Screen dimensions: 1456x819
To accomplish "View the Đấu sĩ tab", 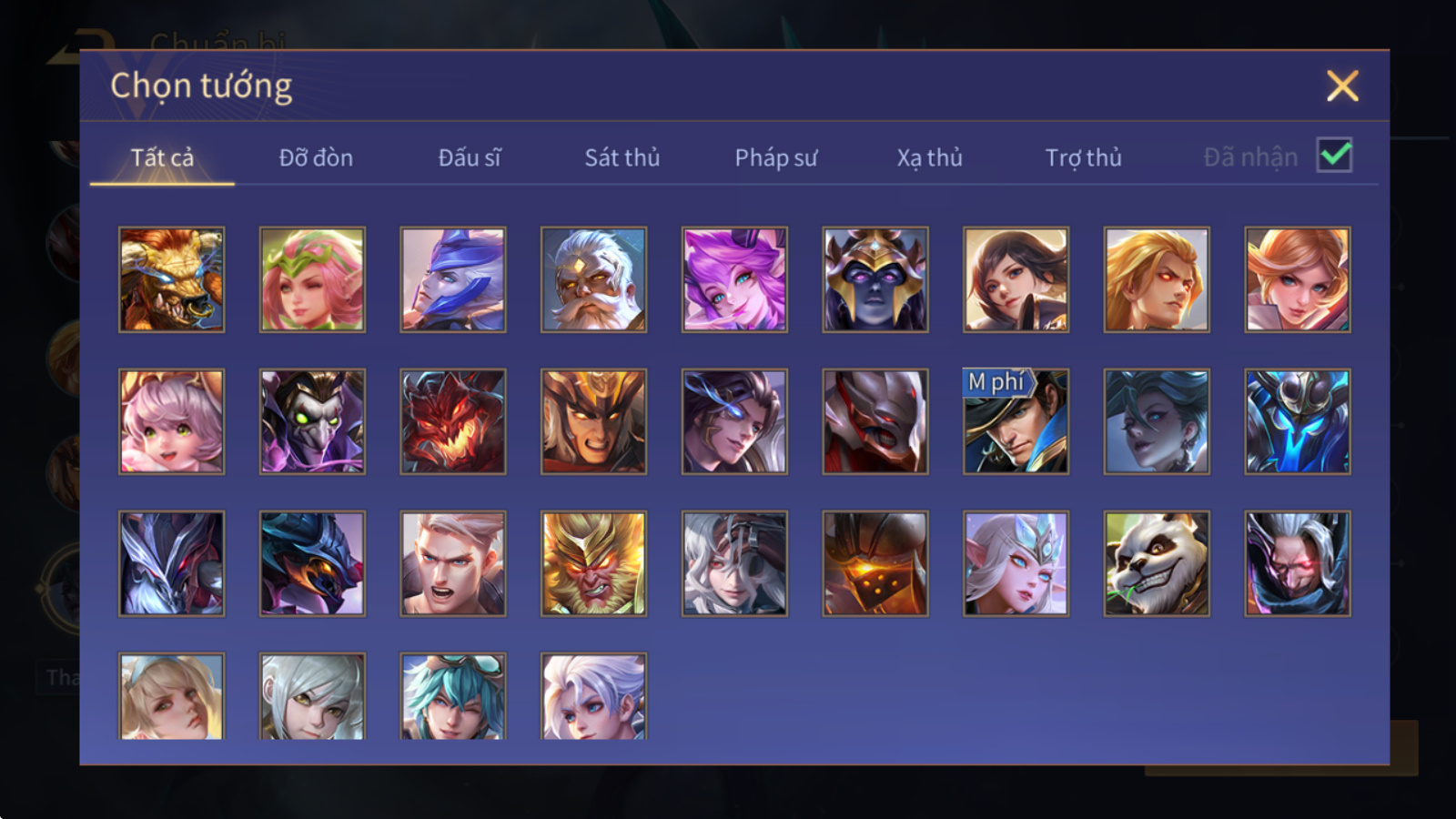I will [x=470, y=157].
